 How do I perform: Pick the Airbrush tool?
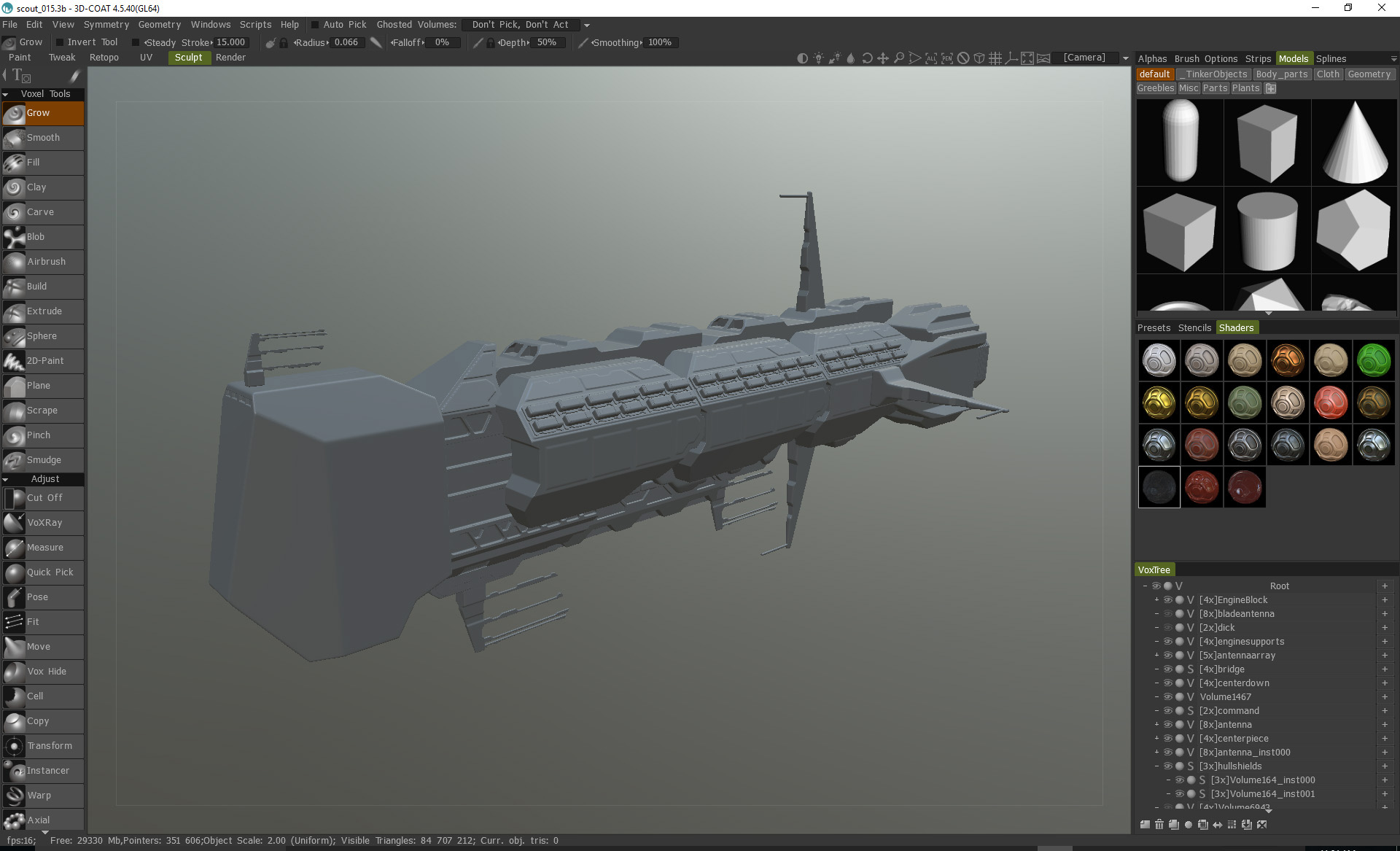(42, 262)
